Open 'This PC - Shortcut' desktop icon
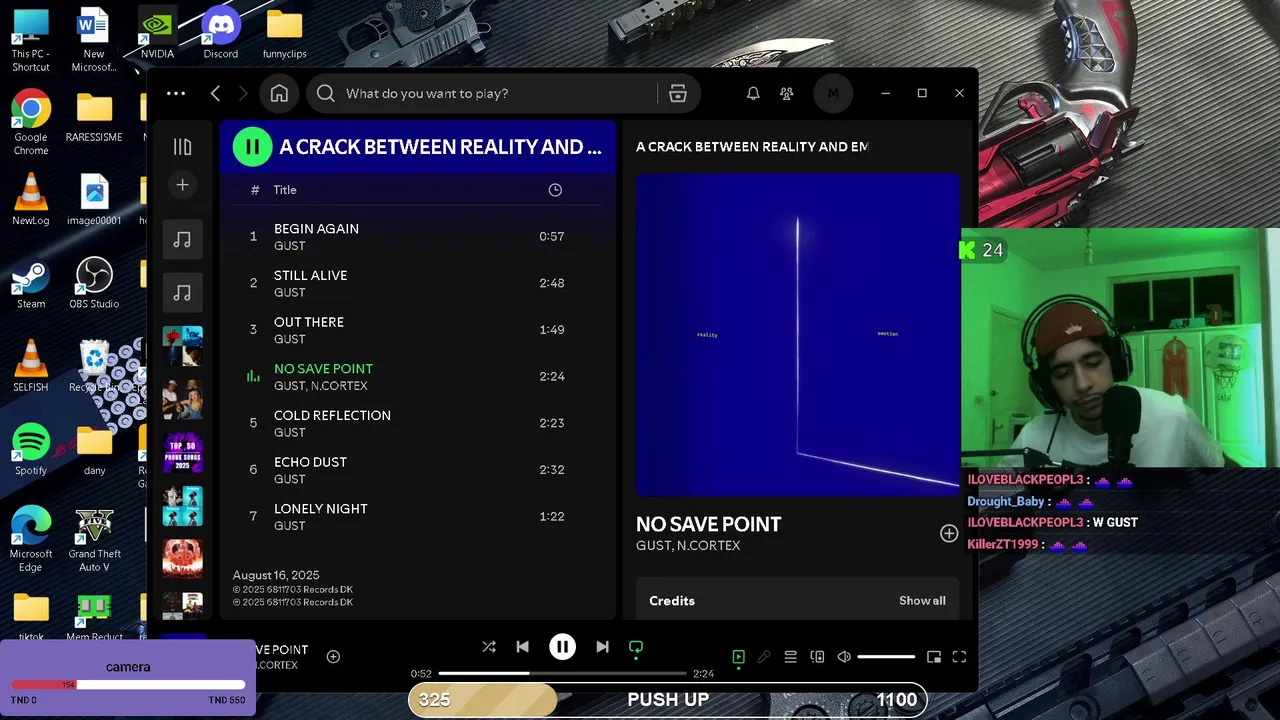1280x720 pixels. (x=31, y=40)
